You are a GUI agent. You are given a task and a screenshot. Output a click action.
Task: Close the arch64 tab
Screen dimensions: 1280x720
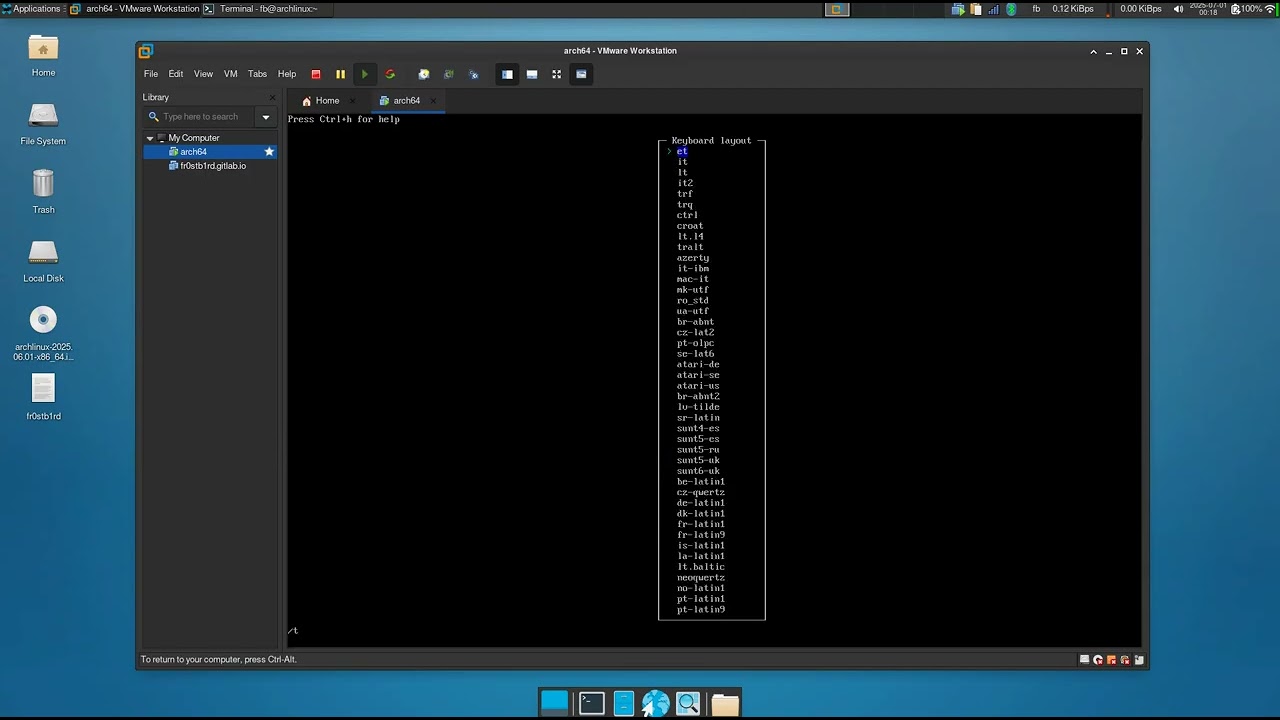433,101
